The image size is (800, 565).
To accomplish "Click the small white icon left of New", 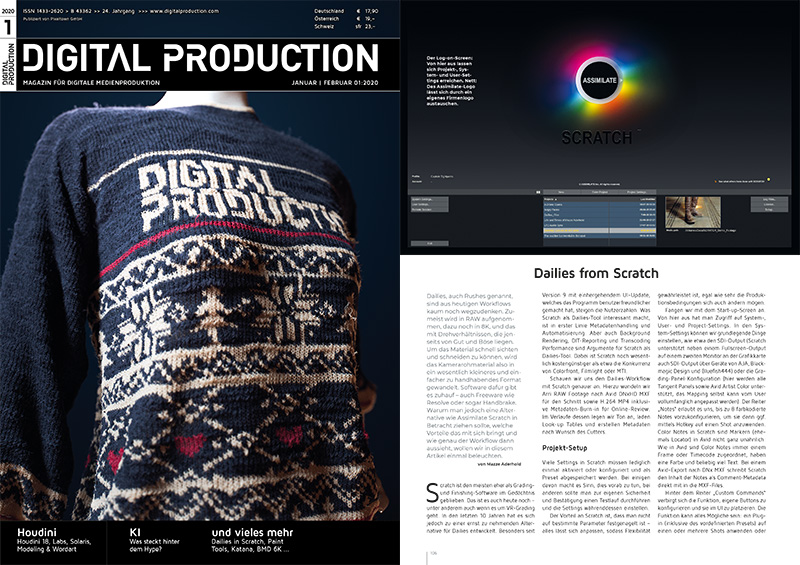I will (x=538, y=192).
